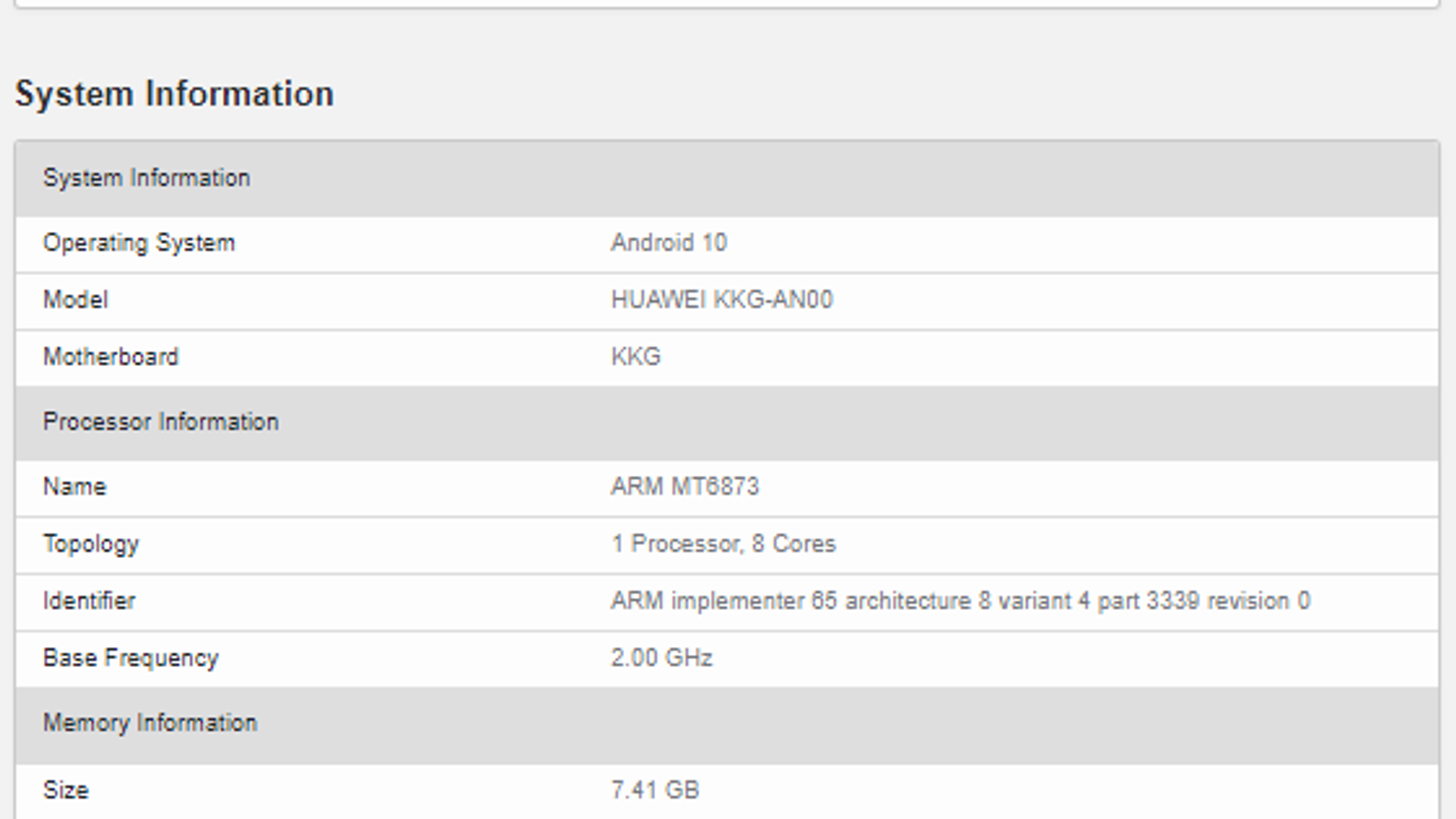This screenshot has height=819, width=1456.
Task: Click the Processor Information section header
Action: coord(161,421)
